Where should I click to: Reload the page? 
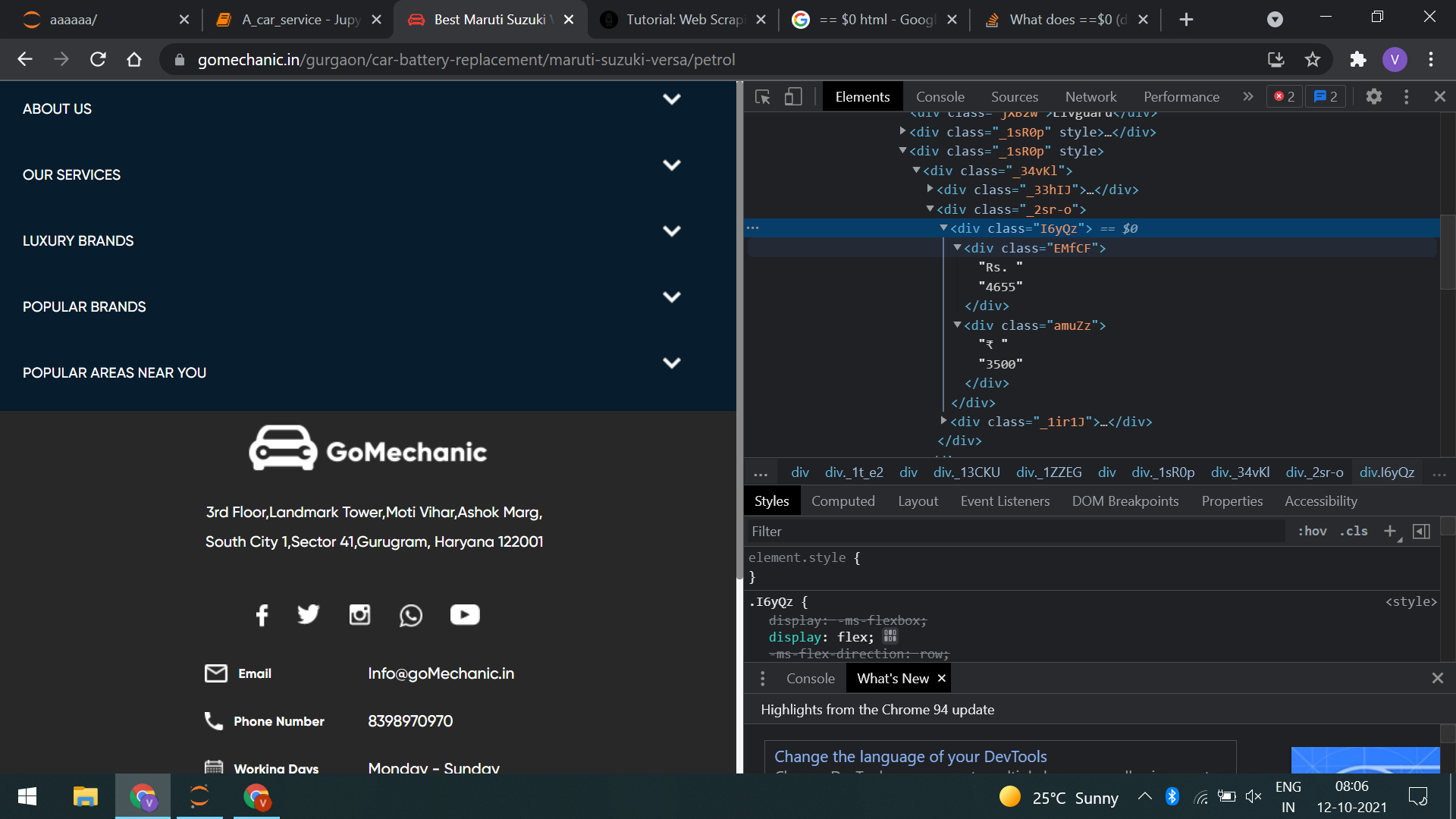98,59
